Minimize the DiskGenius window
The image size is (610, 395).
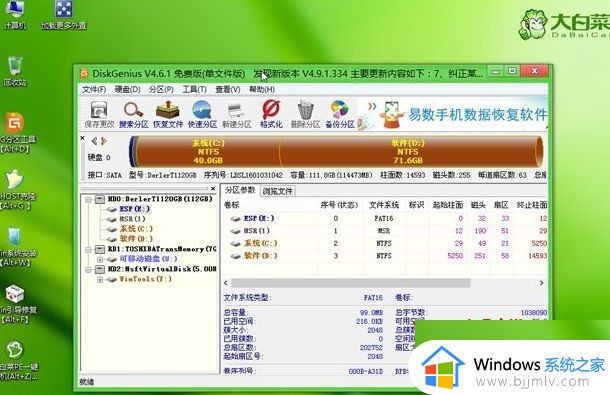(495, 72)
